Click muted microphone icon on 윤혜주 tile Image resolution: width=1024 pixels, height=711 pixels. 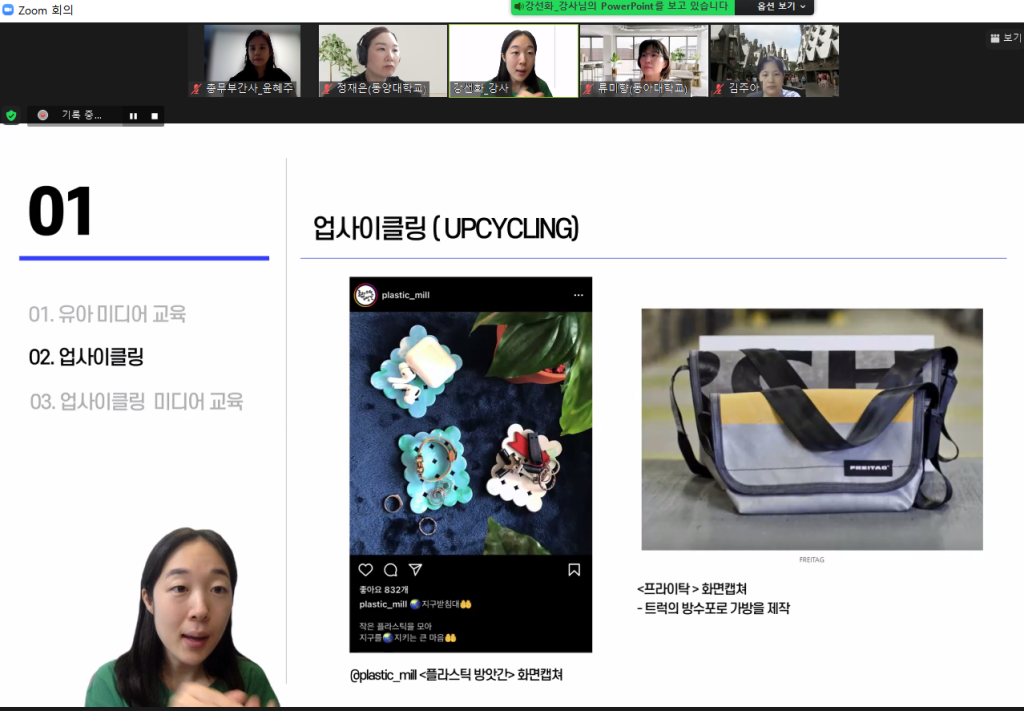196,88
